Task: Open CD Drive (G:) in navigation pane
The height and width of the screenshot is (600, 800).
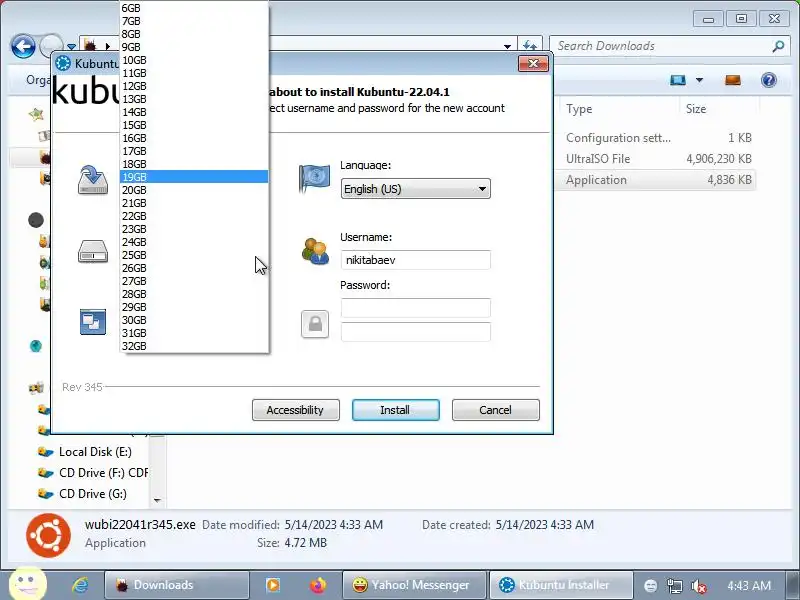Action: [x=92, y=494]
